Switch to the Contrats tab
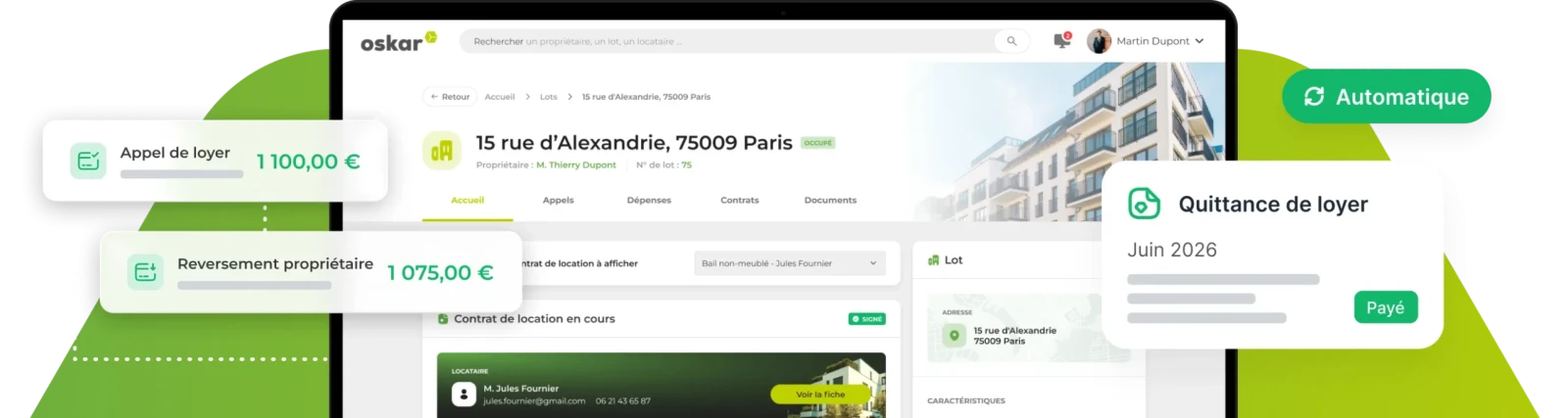The height and width of the screenshot is (418, 1568). [740, 200]
